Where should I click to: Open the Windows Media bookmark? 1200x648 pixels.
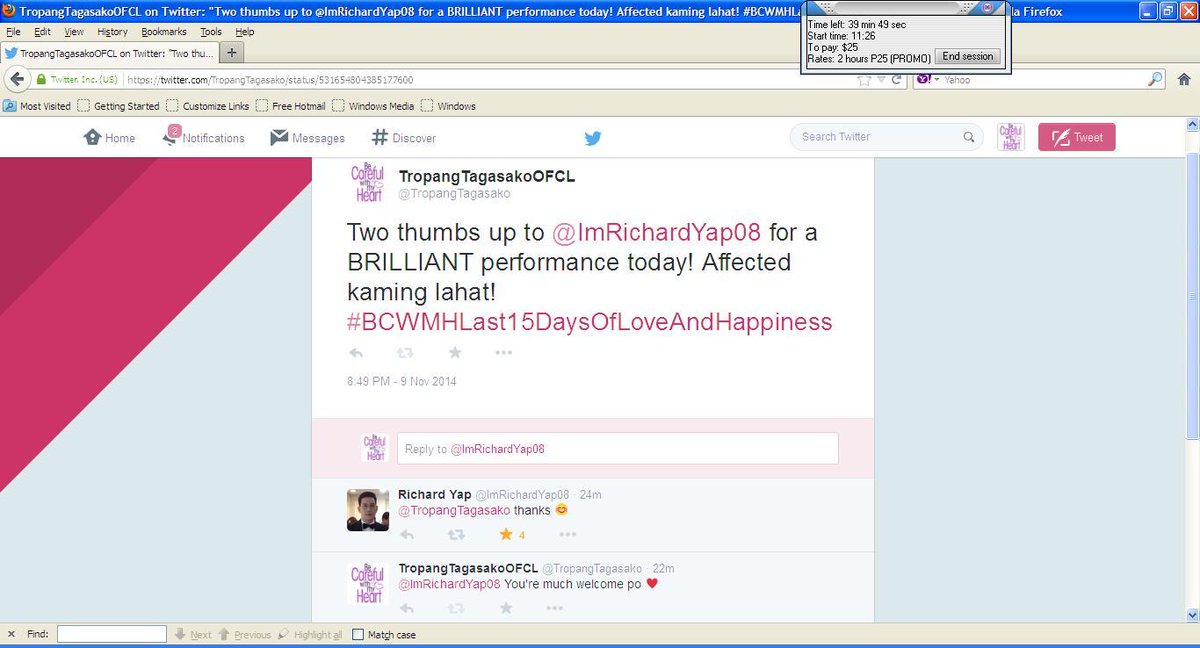[x=375, y=106]
